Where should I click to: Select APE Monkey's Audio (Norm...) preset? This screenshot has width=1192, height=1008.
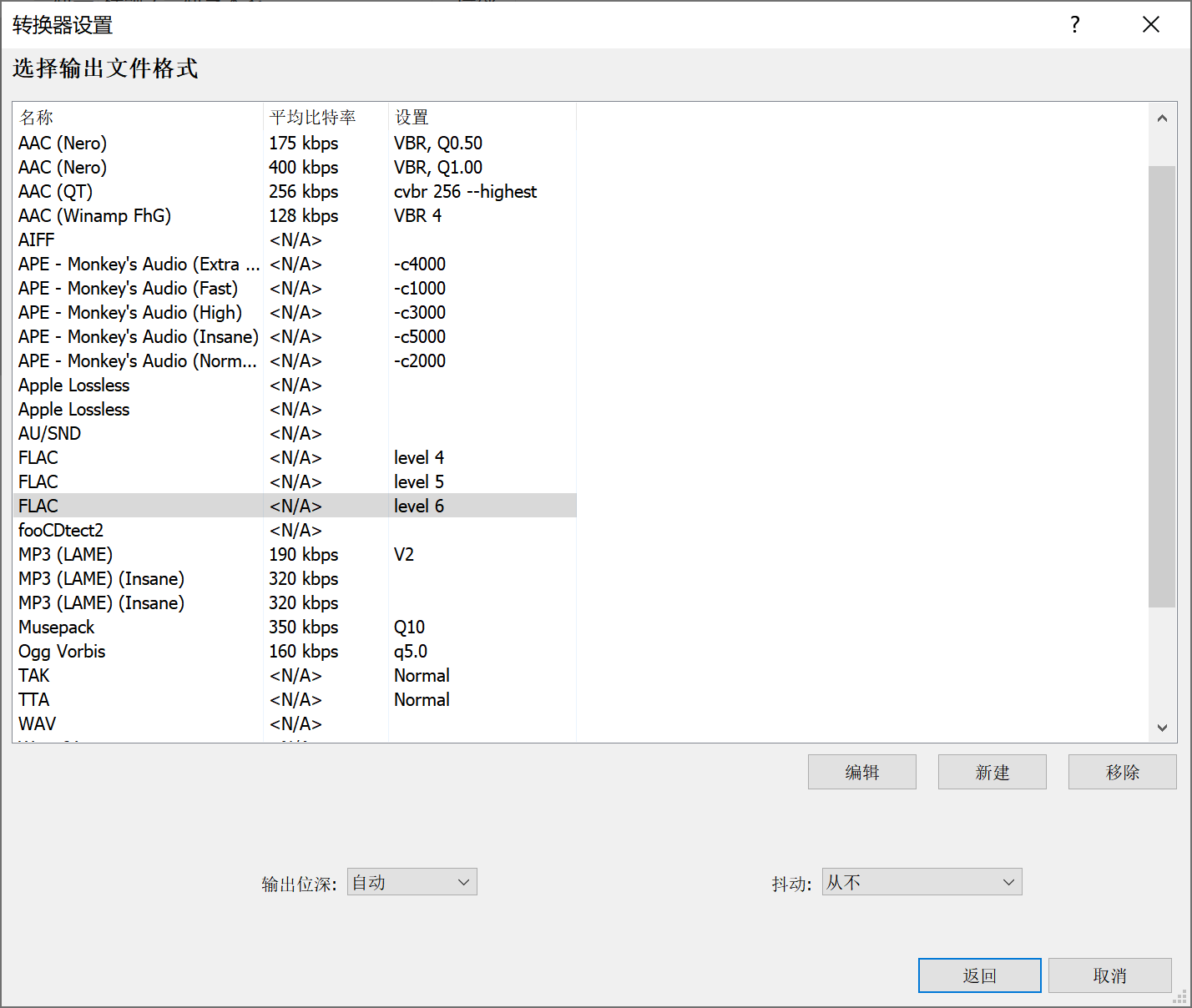[295, 360]
